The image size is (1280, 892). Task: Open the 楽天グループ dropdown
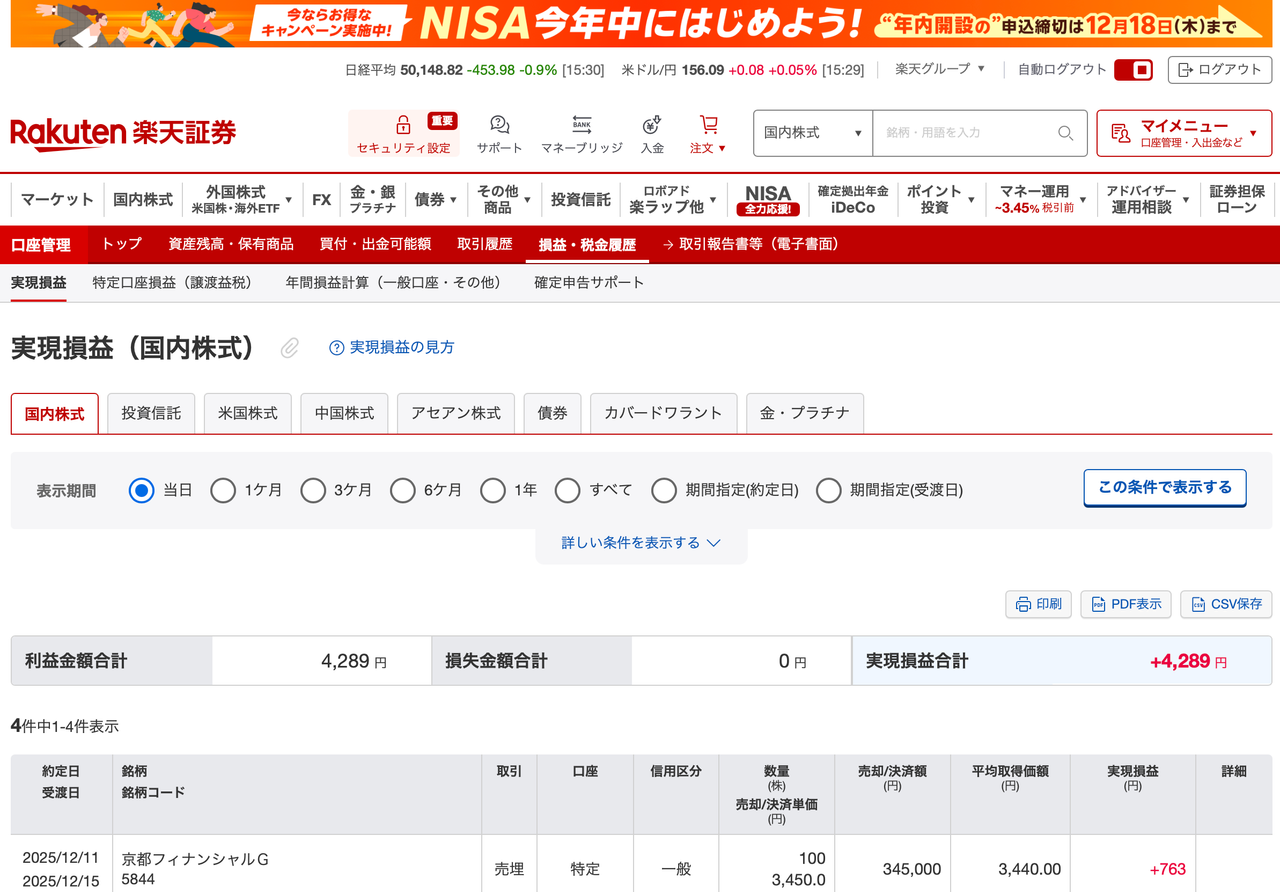tap(938, 70)
